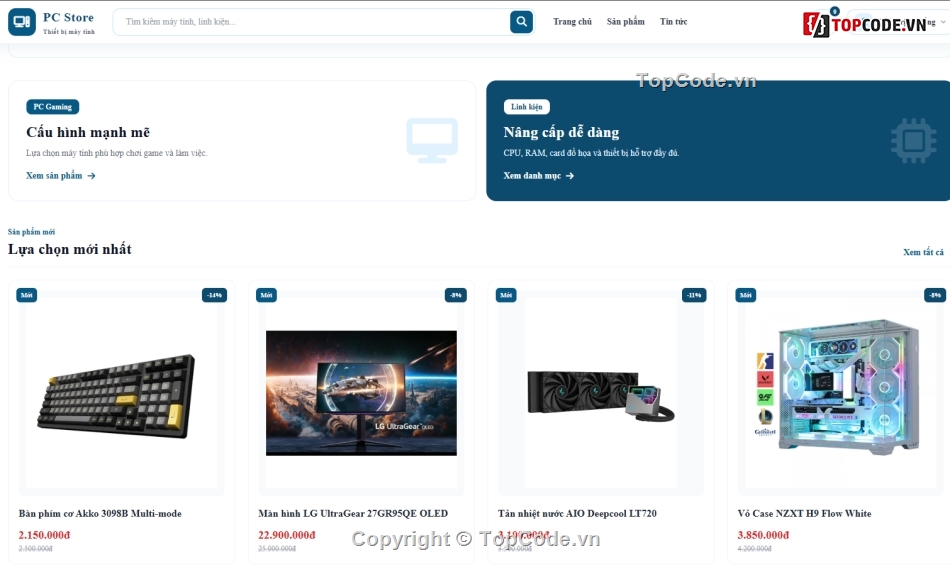
Task: Click the Nâng cấp dễ dàng heading
Action: click(561, 132)
